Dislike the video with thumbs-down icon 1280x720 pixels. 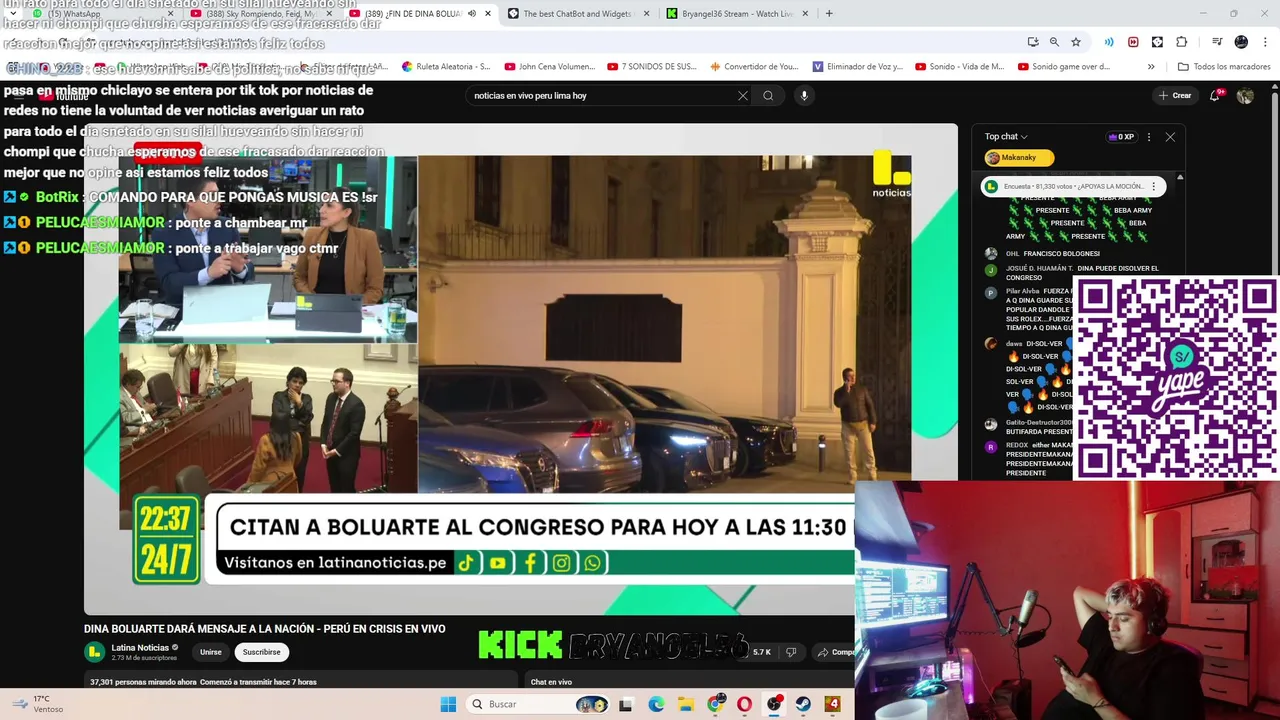click(791, 652)
